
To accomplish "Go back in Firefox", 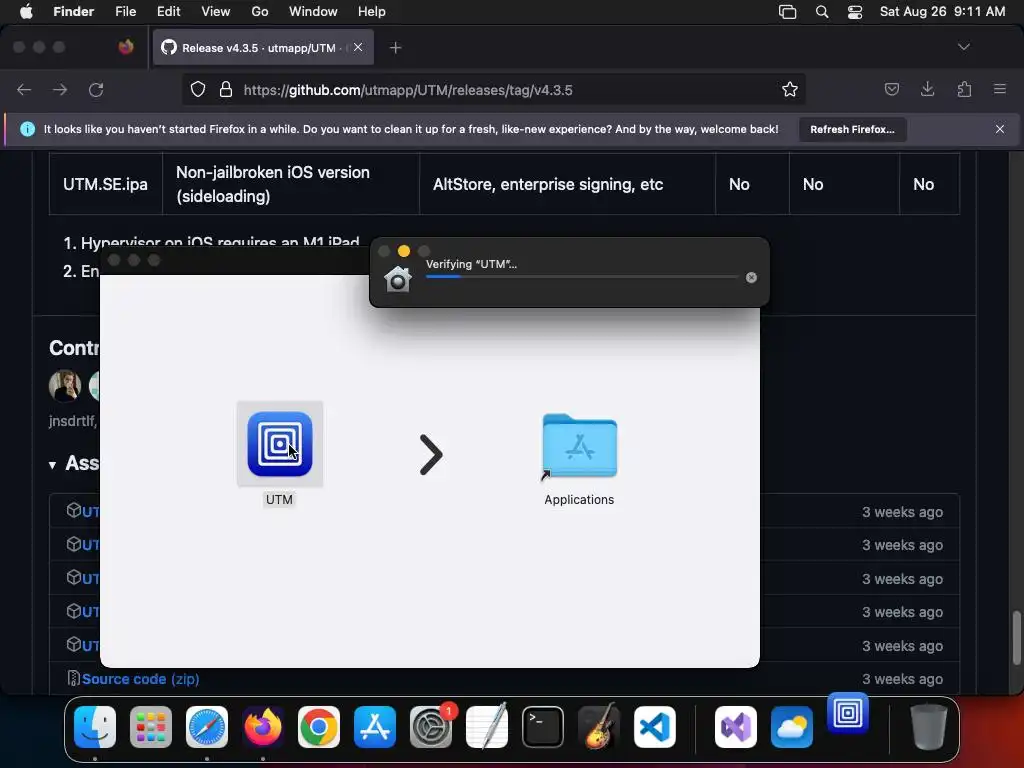I will click(24, 89).
